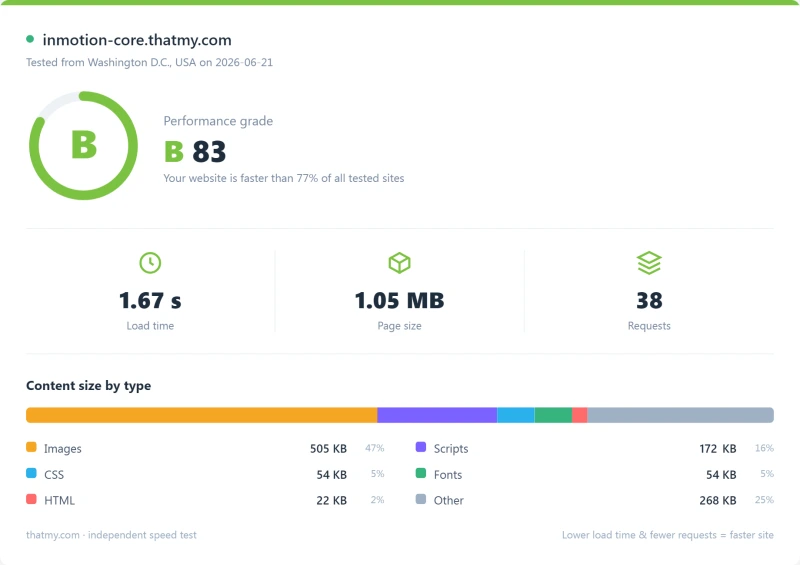Image resolution: width=800 pixels, height=565 pixels.
Task: Click the 'CSS' legend label
Action: pos(54,475)
